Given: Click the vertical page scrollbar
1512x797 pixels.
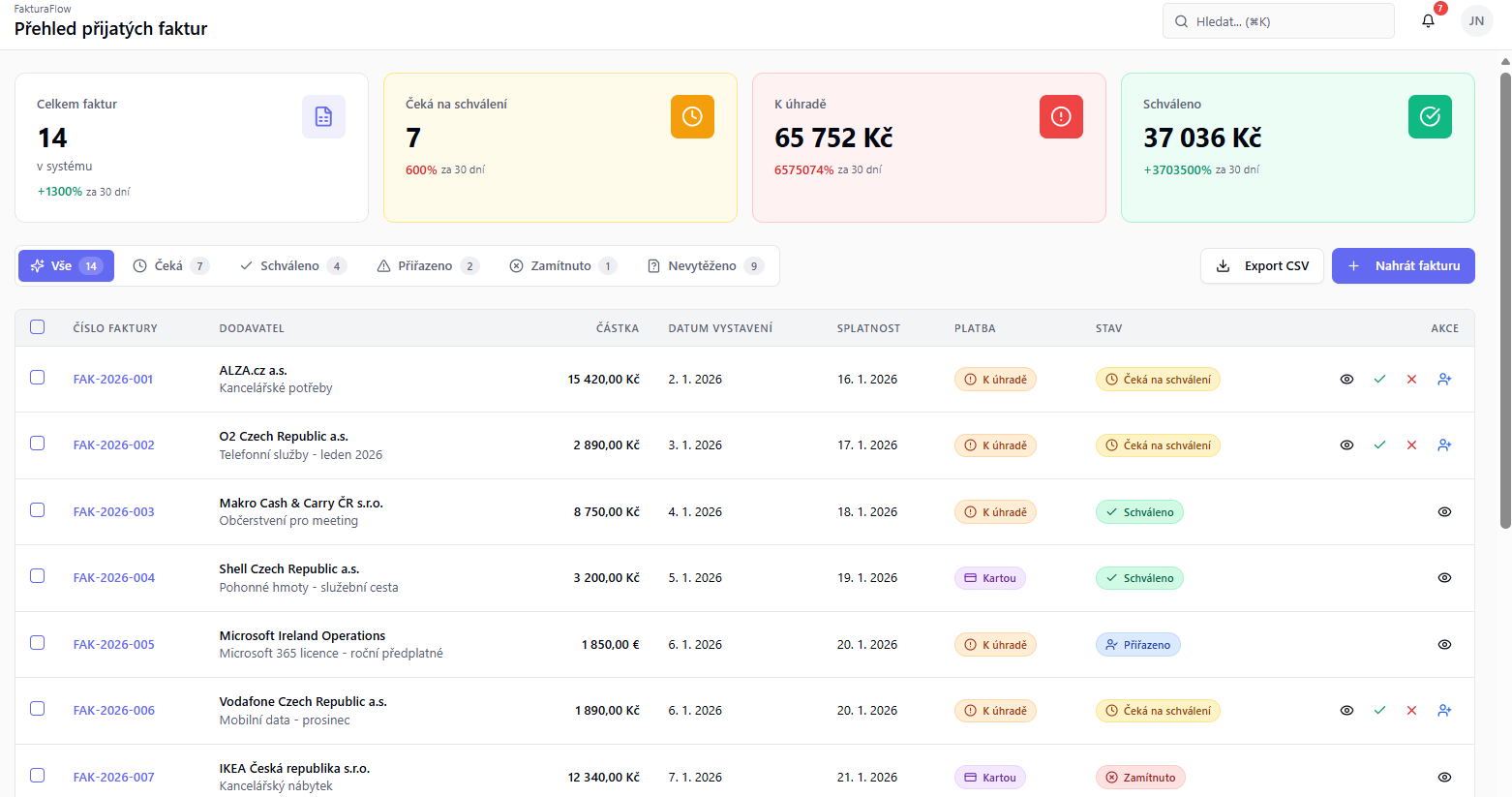Looking at the screenshot, I should (x=1505, y=291).
